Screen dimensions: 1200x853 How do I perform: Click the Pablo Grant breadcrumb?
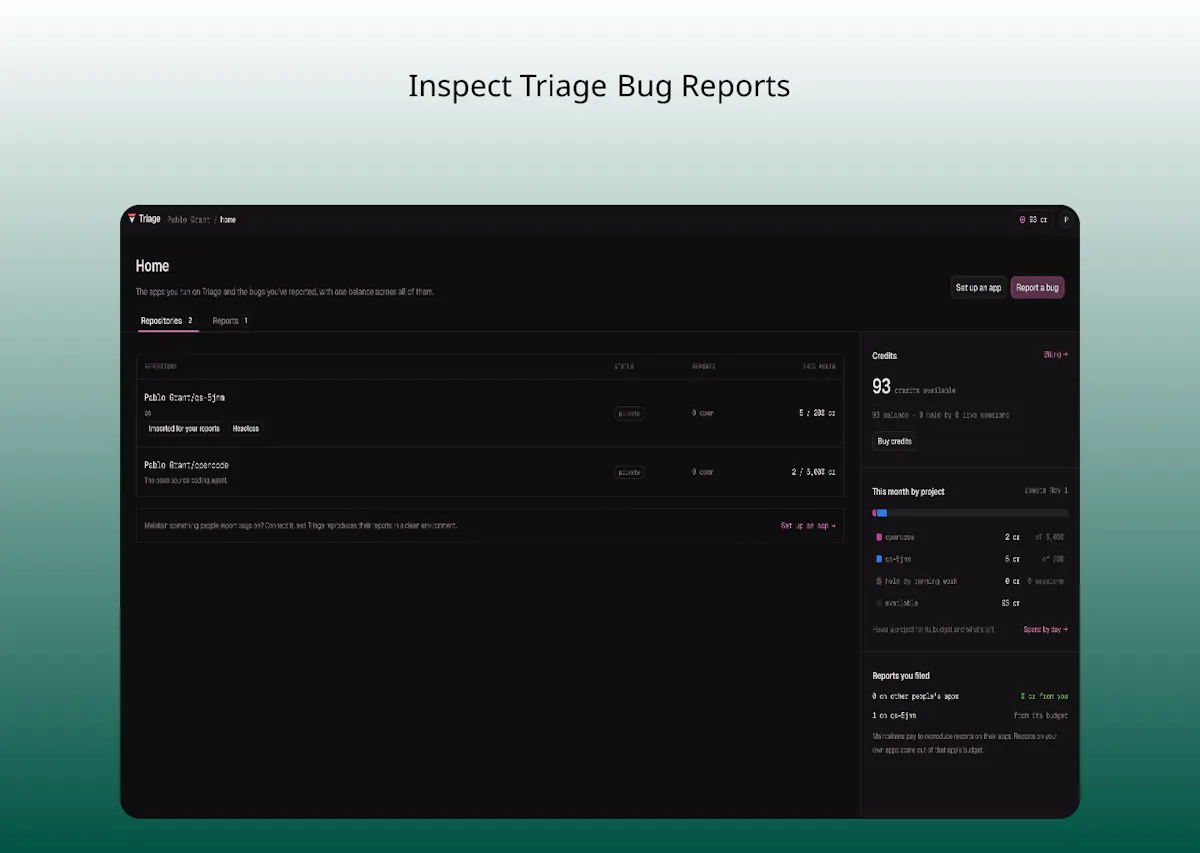(189, 219)
